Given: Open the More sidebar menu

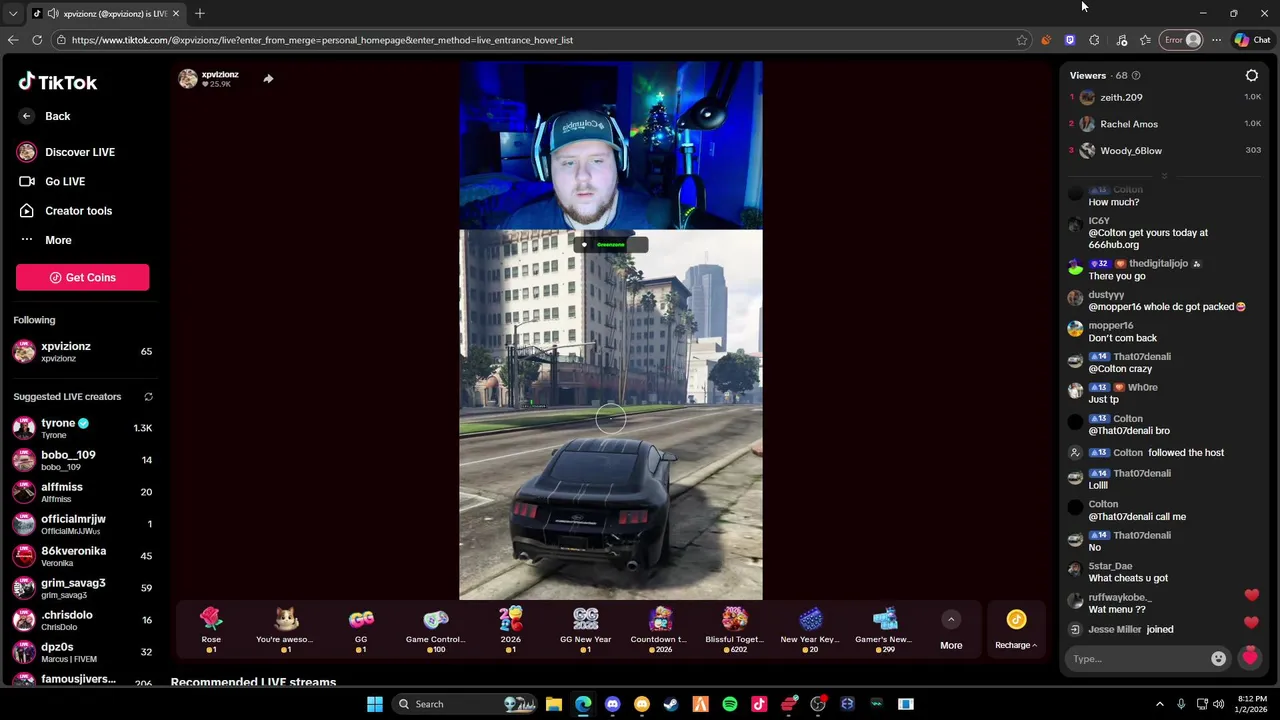Looking at the screenshot, I should point(45,240).
